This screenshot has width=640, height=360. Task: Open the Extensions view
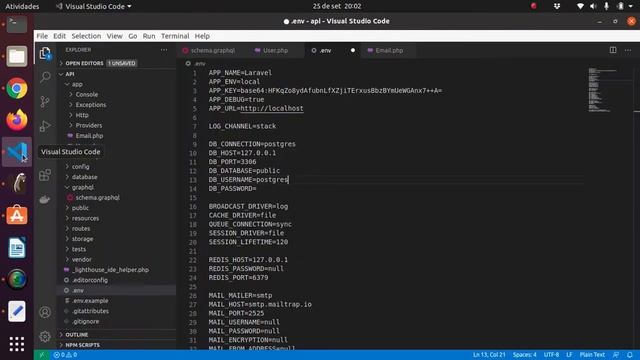pos(45,175)
